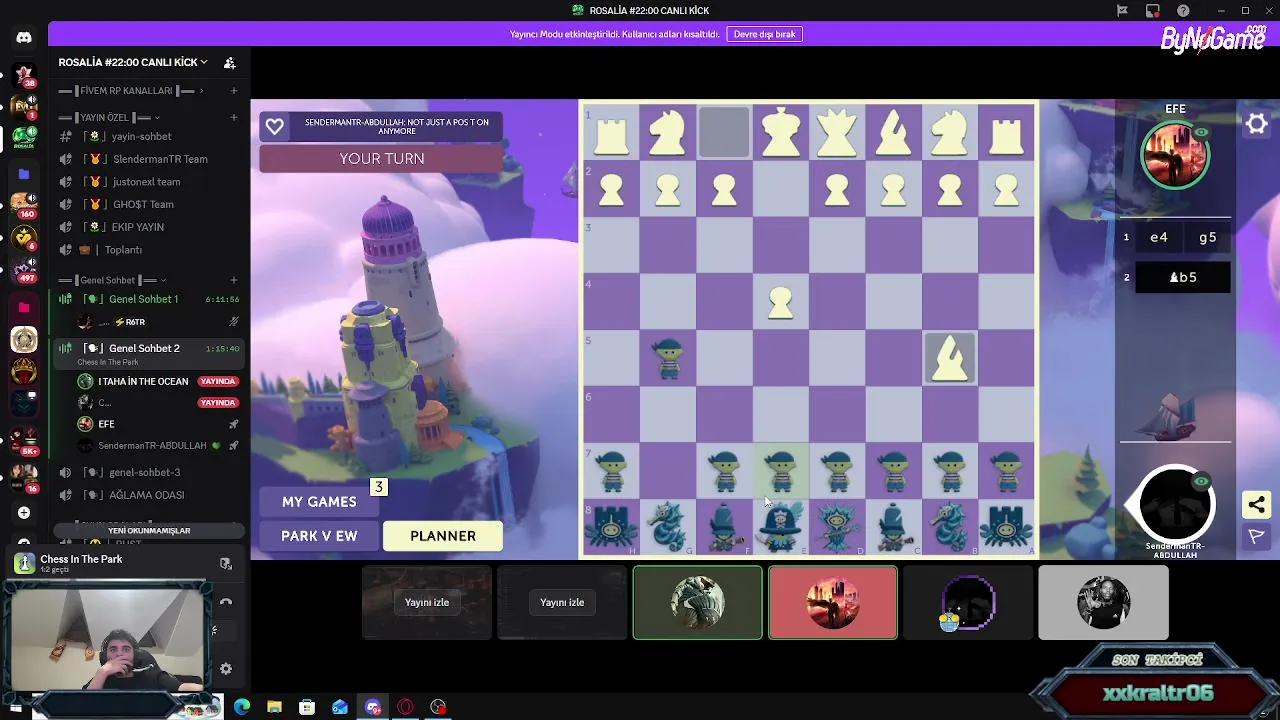This screenshot has height=720, width=1280.
Task: Select the green-bordered participant tile
Action: pos(697,602)
